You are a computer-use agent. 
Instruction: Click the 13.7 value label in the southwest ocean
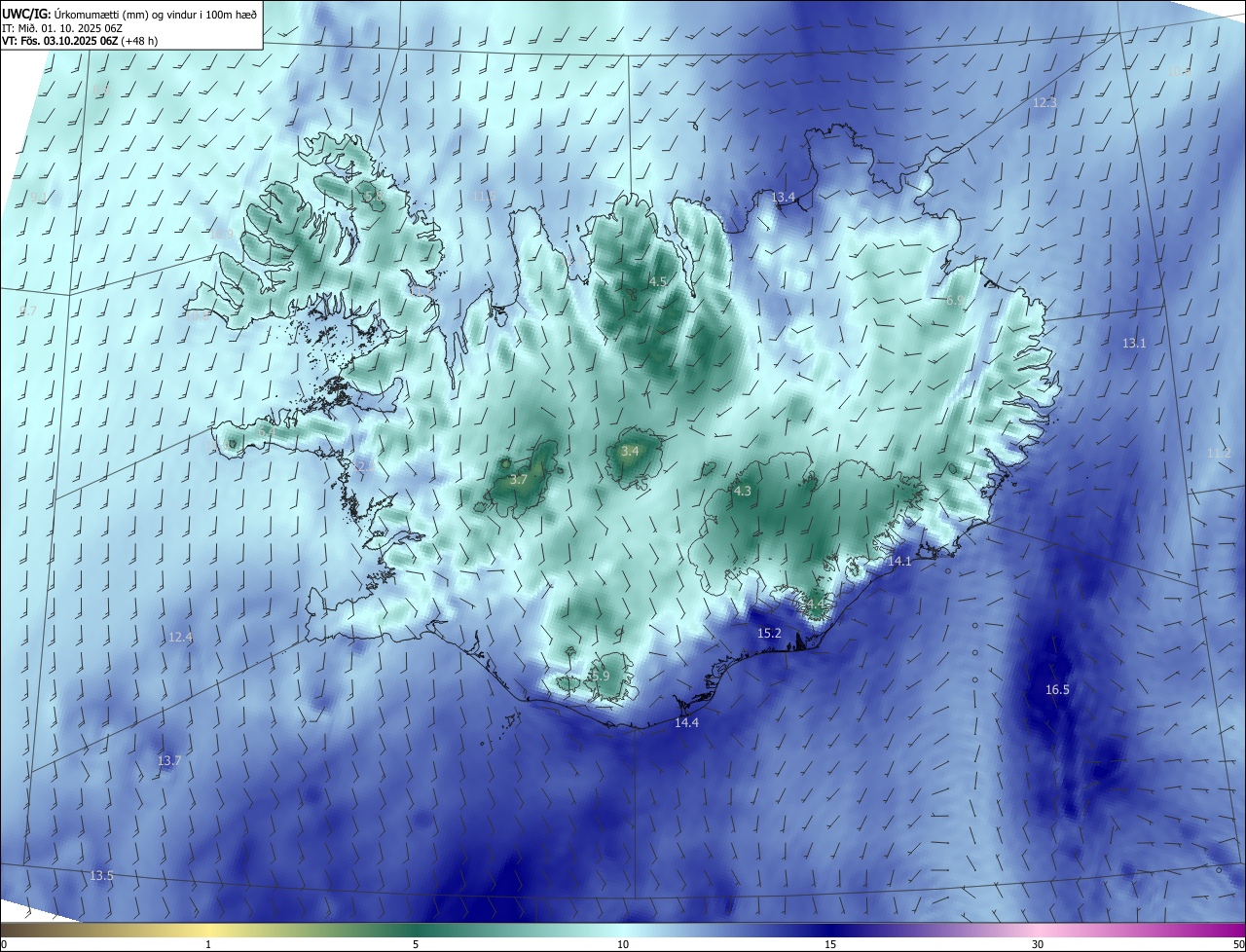168,760
